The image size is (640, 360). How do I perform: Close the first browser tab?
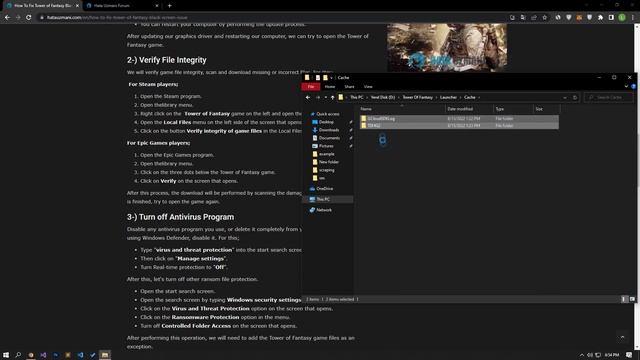pyautogui.click(x=77, y=6)
